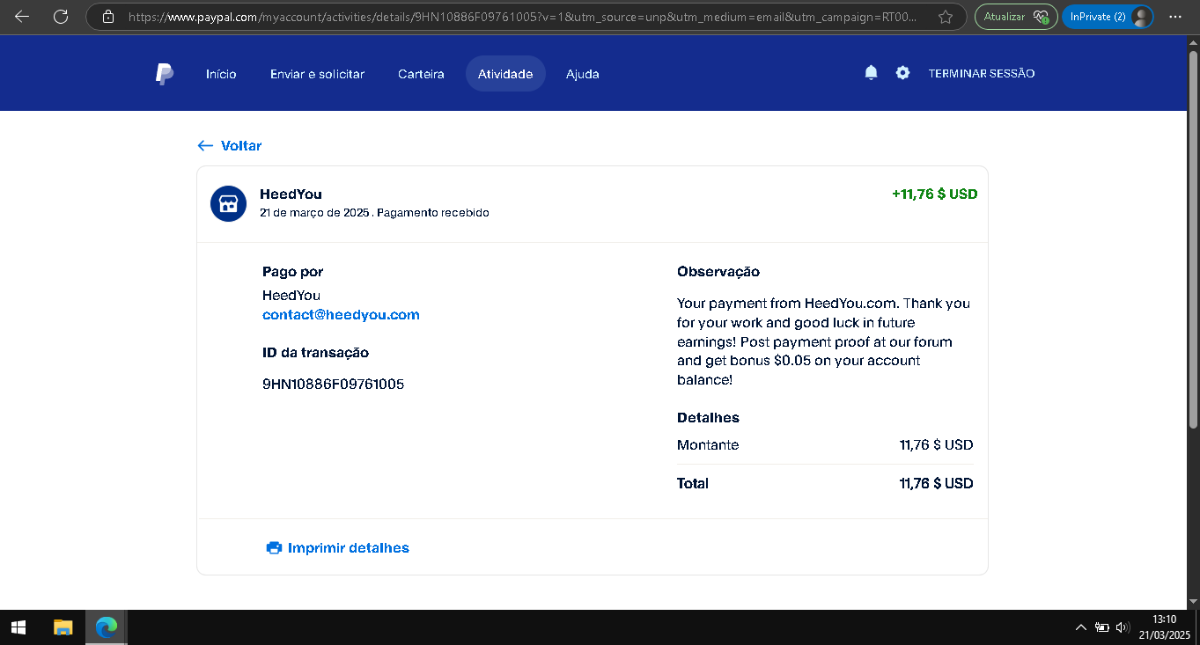Click the 'ID da transação' label
The height and width of the screenshot is (645, 1200).
315,353
